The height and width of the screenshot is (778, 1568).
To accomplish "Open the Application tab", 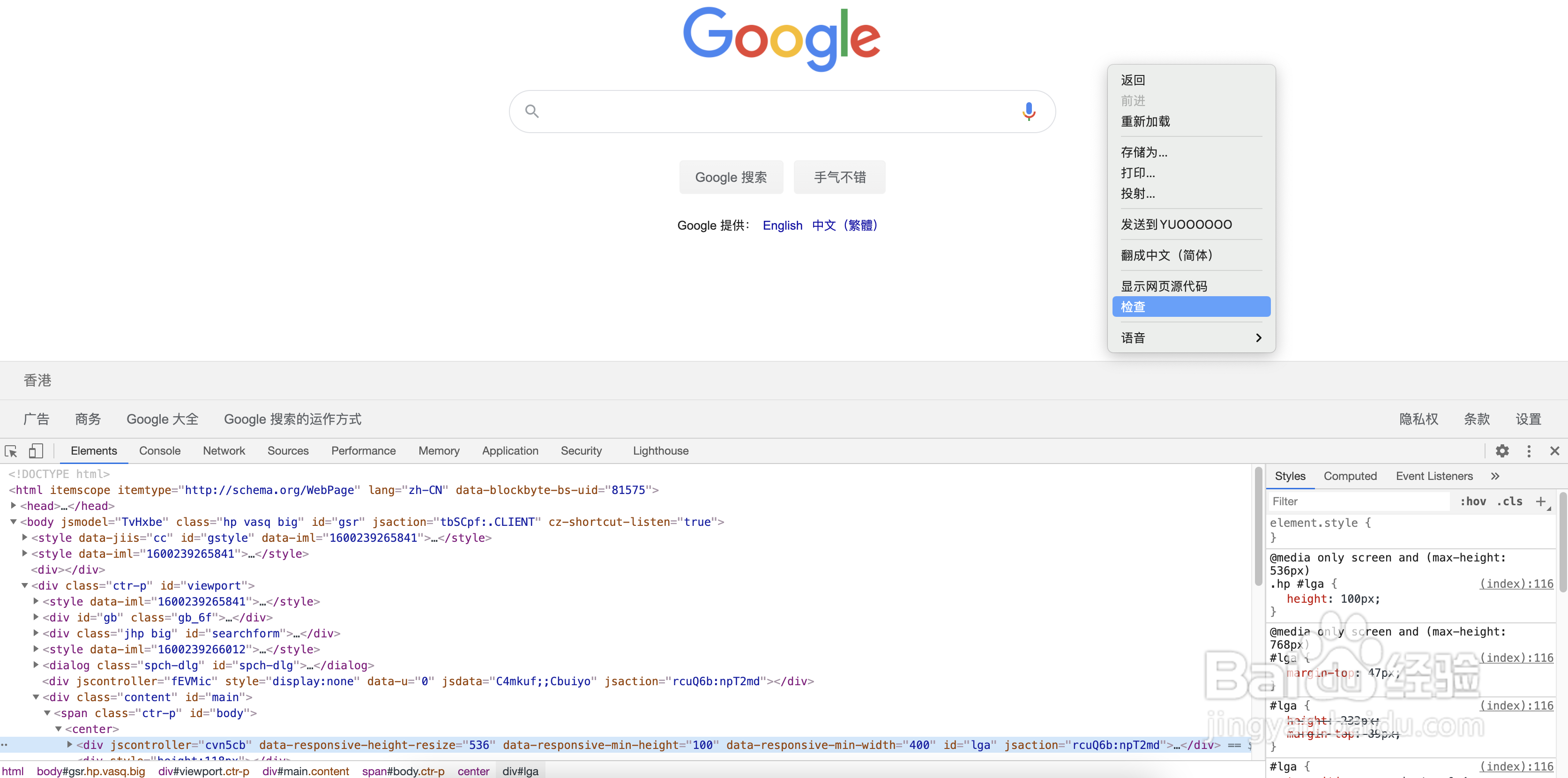I will (x=510, y=451).
